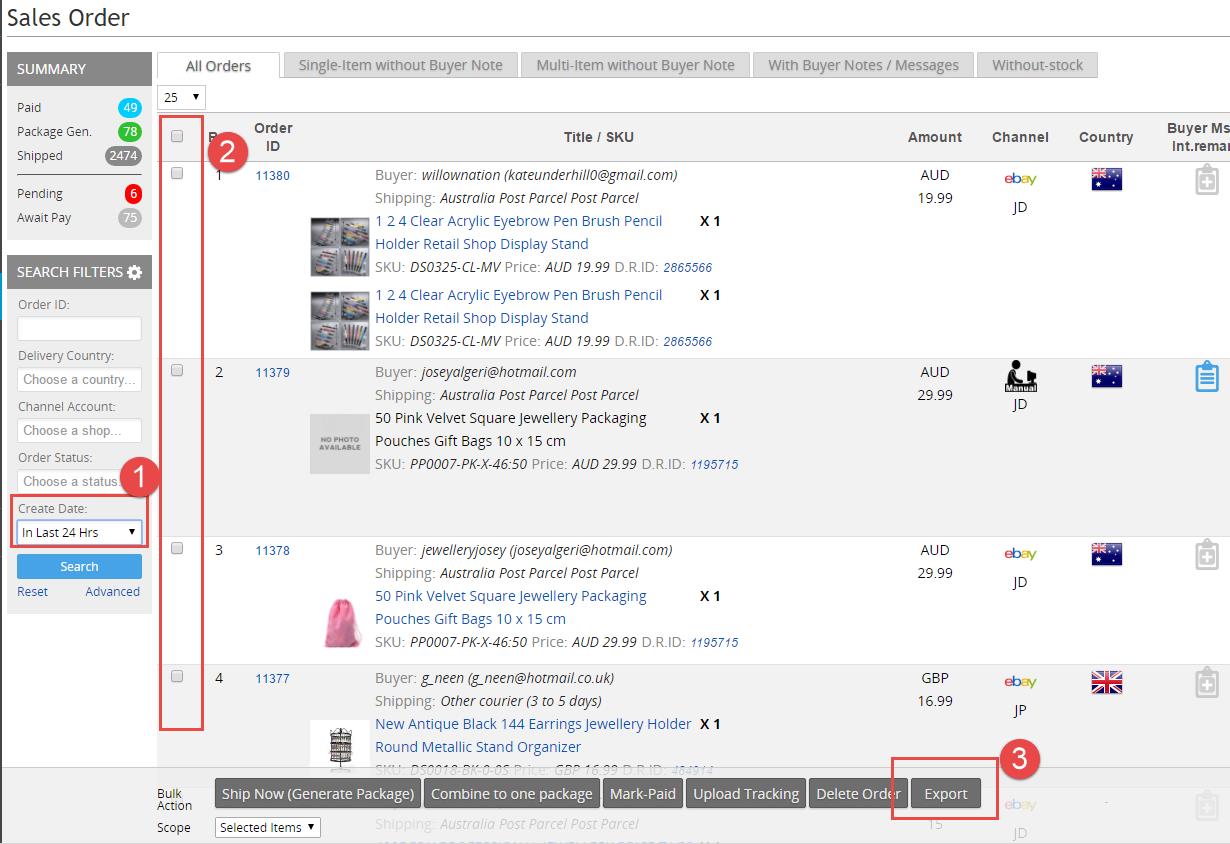Open order 11378 Pink Velvet Pouches title link
The width and height of the screenshot is (1230, 844).
[x=510, y=607]
